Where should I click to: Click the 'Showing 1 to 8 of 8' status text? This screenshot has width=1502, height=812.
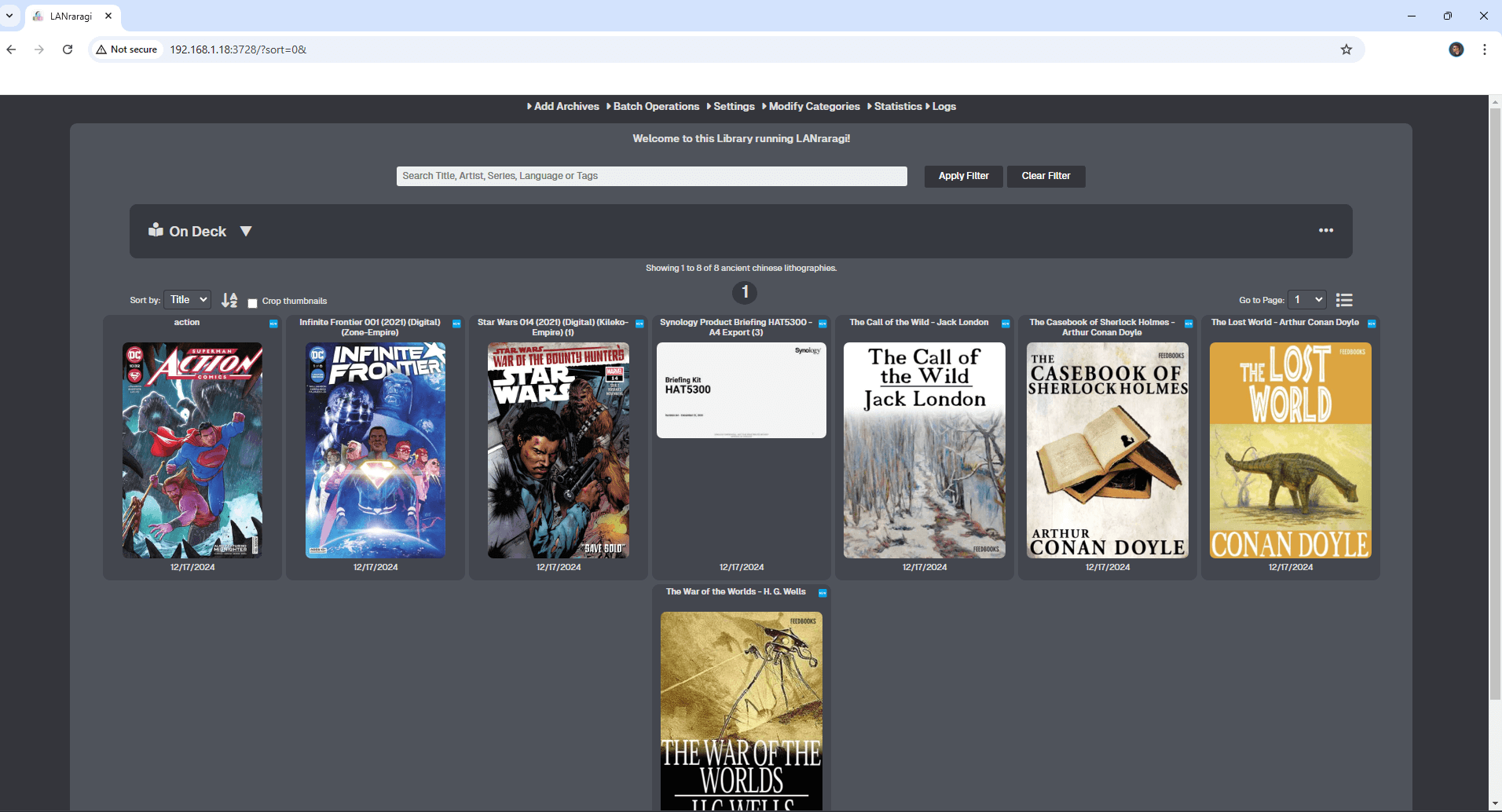pos(741,268)
